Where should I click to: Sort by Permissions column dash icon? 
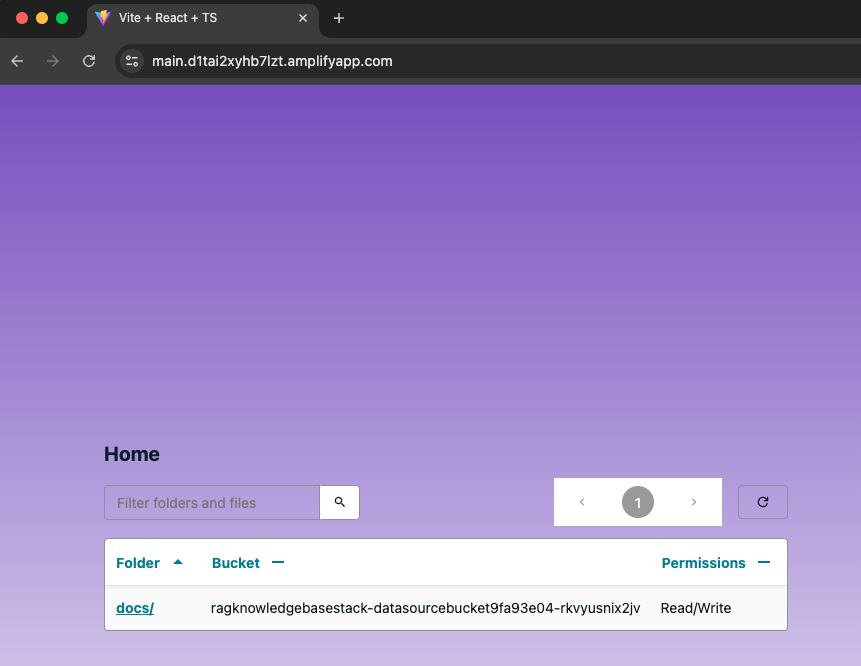coord(764,562)
